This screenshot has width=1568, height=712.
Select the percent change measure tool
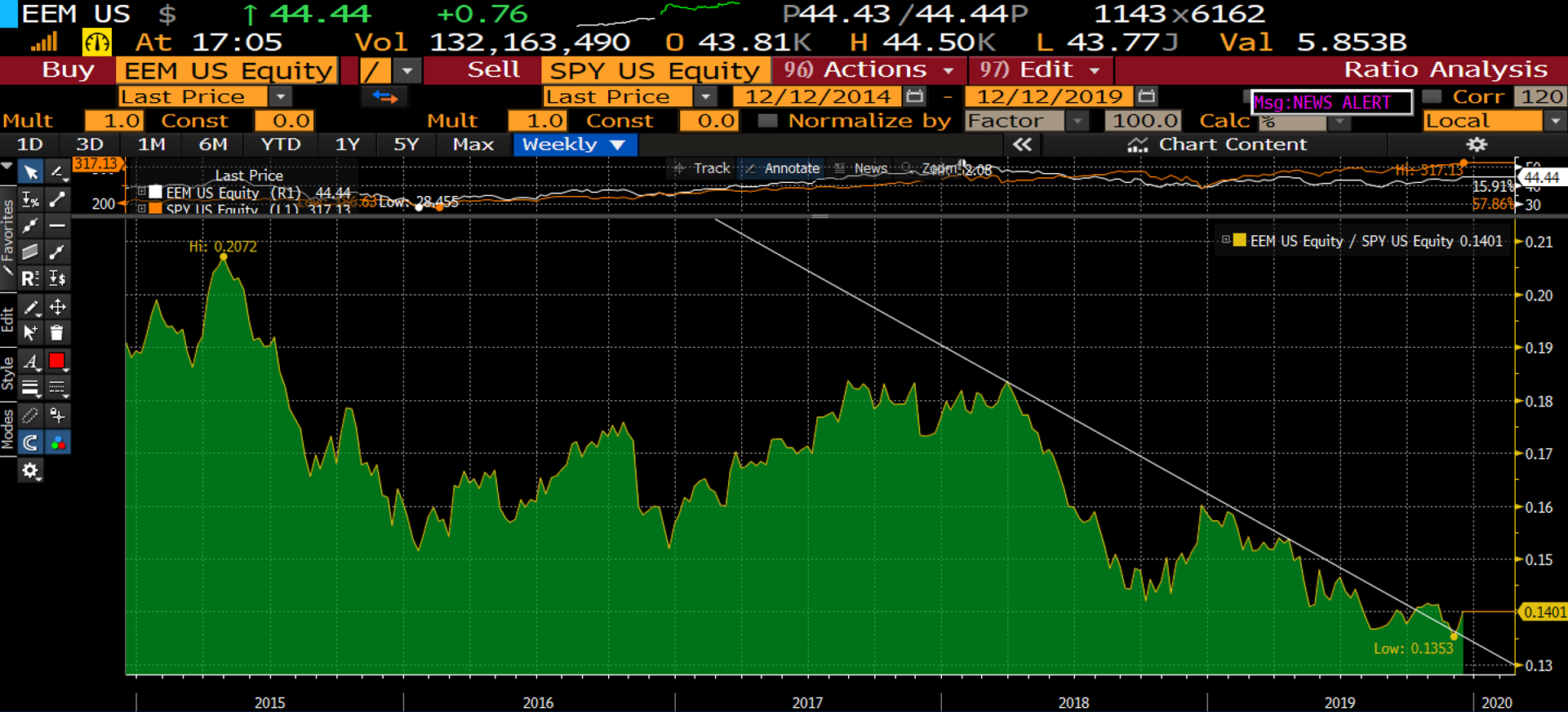pyautogui.click(x=30, y=199)
